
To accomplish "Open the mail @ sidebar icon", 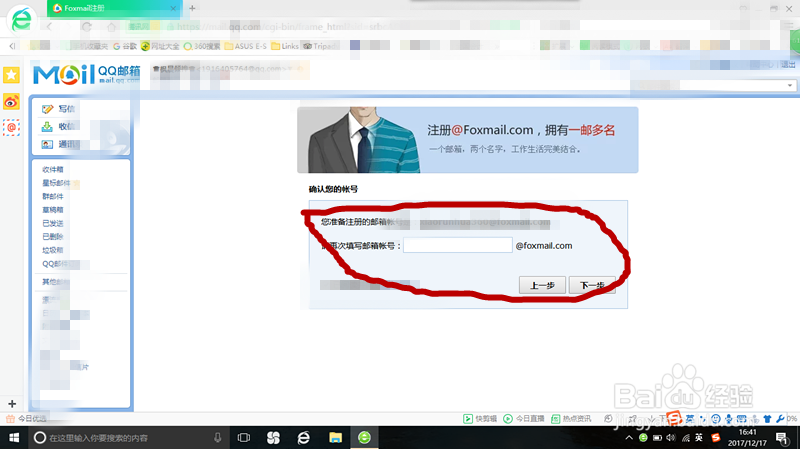I will tap(11, 128).
